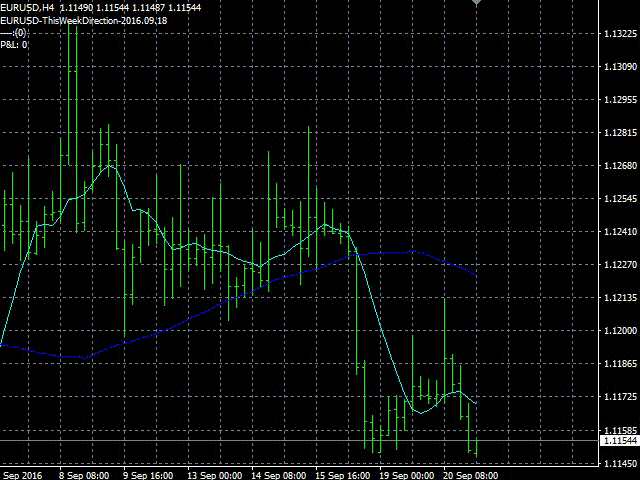
Task: Select the horizontal bid price line
Action: tap(300, 440)
